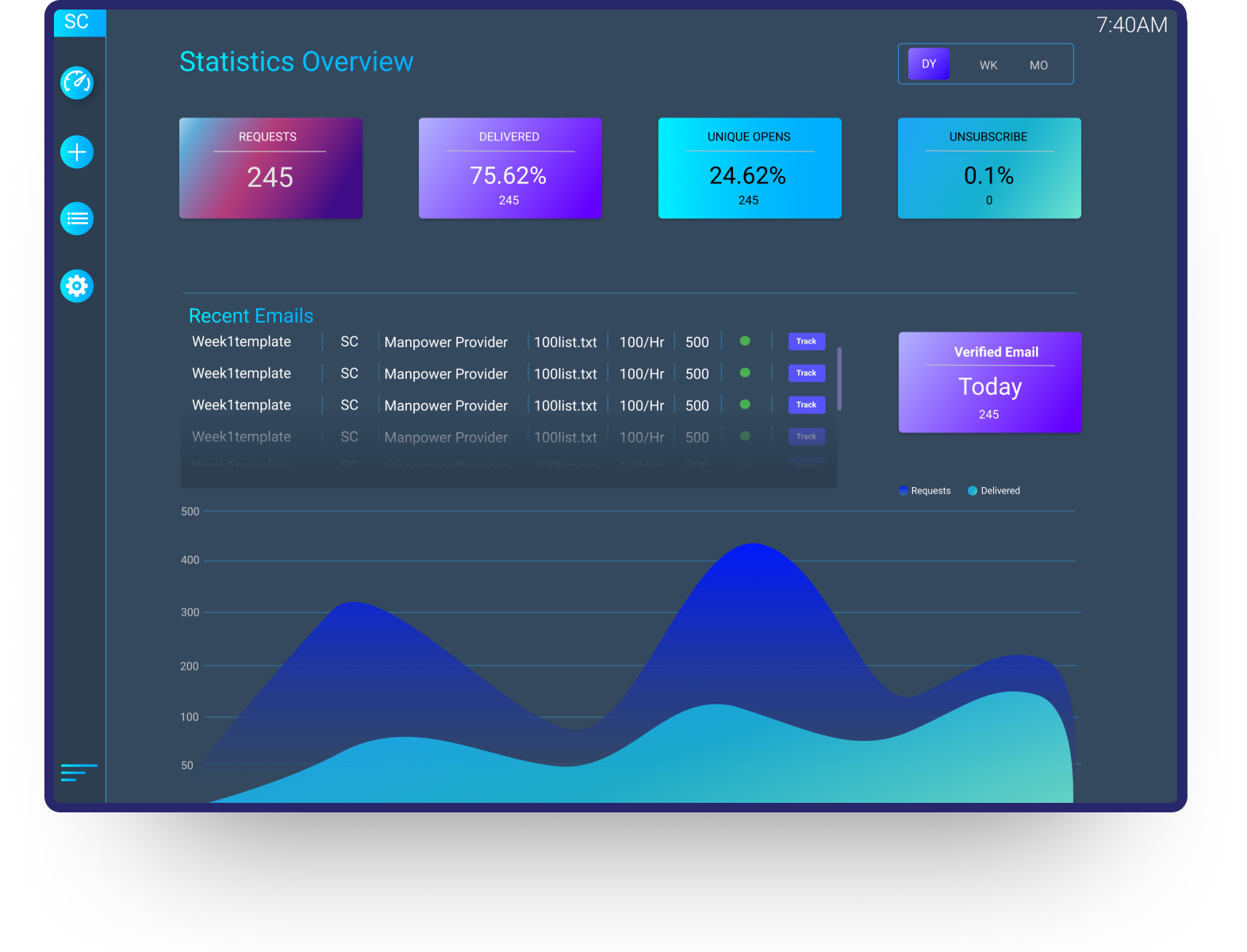The height and width of the screenshot is (952, 1247).
Task: Select the Unsubscribe statistics card
Action: (988, 168)
